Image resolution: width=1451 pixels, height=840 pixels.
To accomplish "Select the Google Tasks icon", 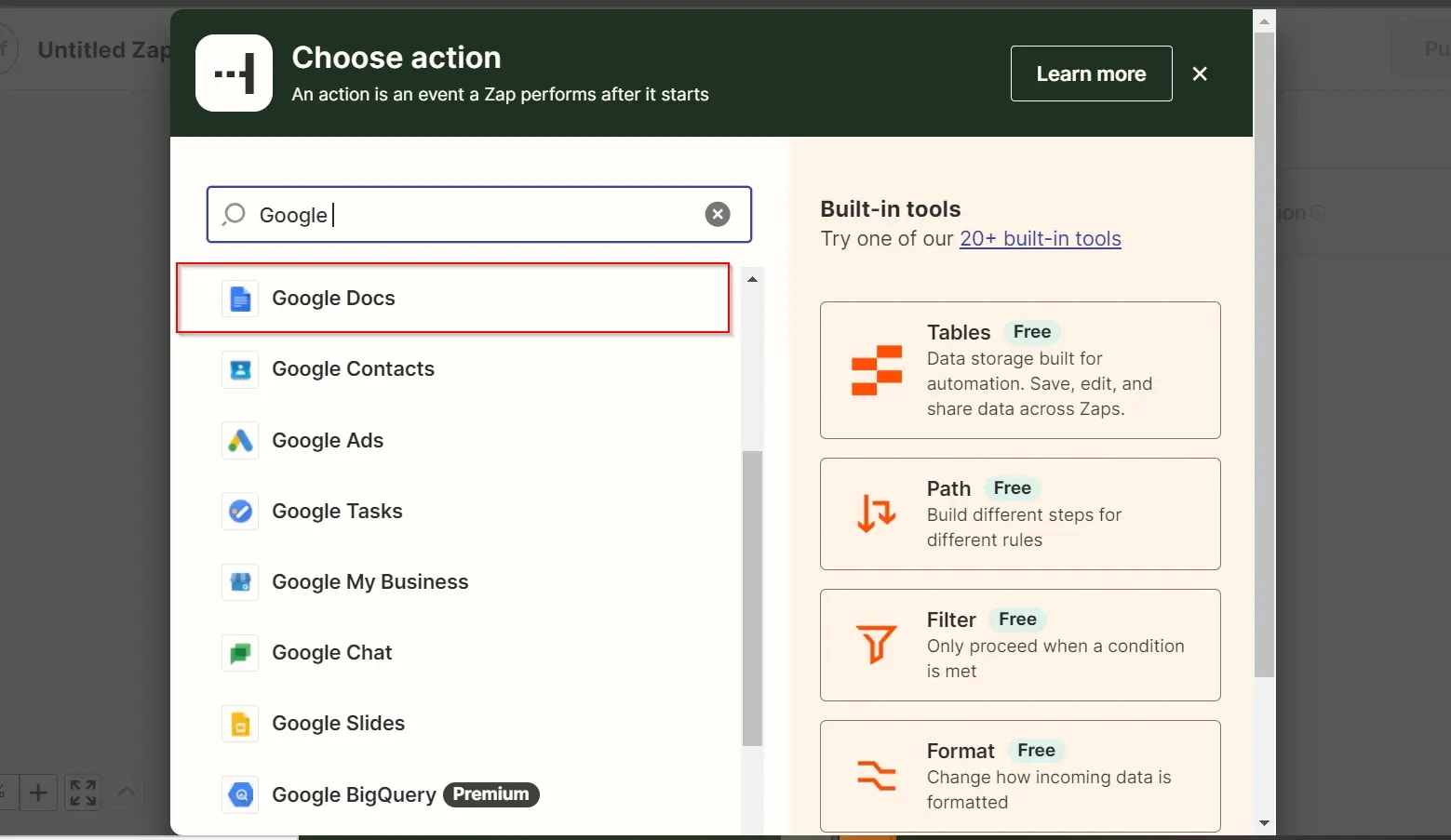I will [240, 511].
